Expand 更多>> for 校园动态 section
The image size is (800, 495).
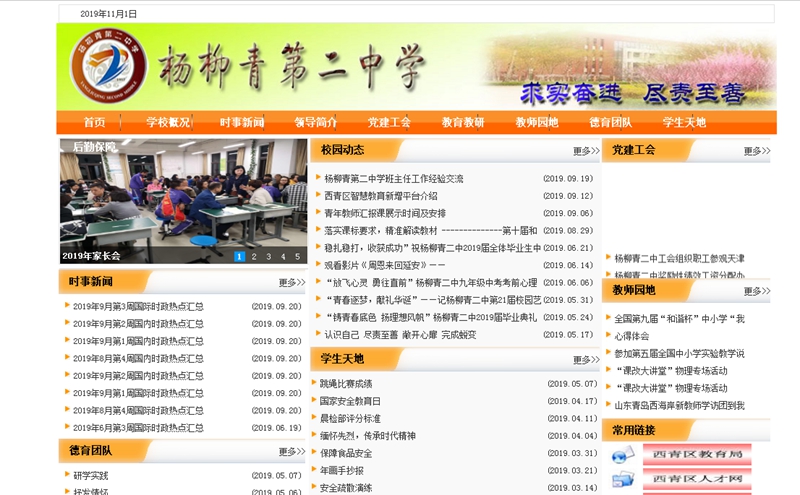[586, 152]
